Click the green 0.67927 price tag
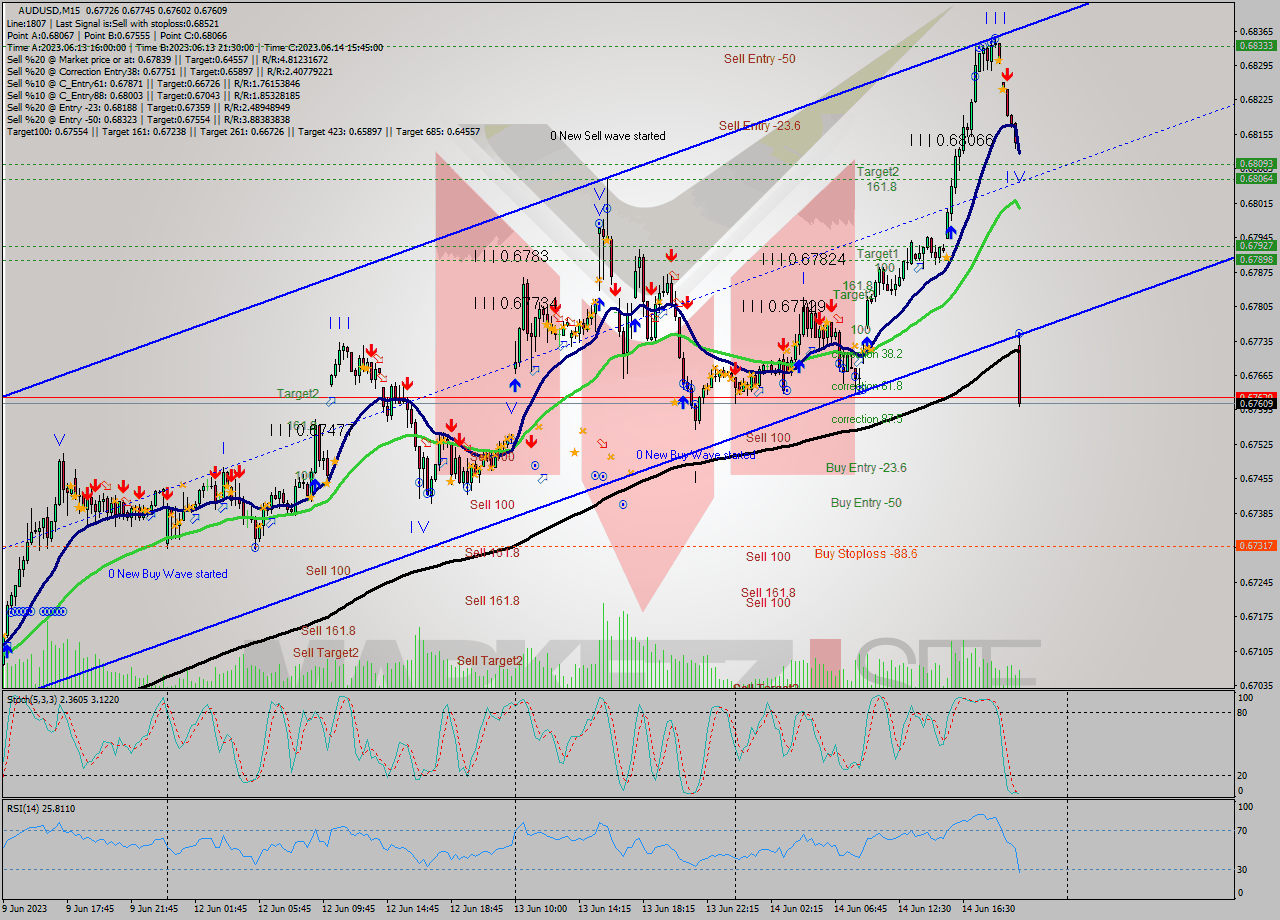 click(1257, 245)
